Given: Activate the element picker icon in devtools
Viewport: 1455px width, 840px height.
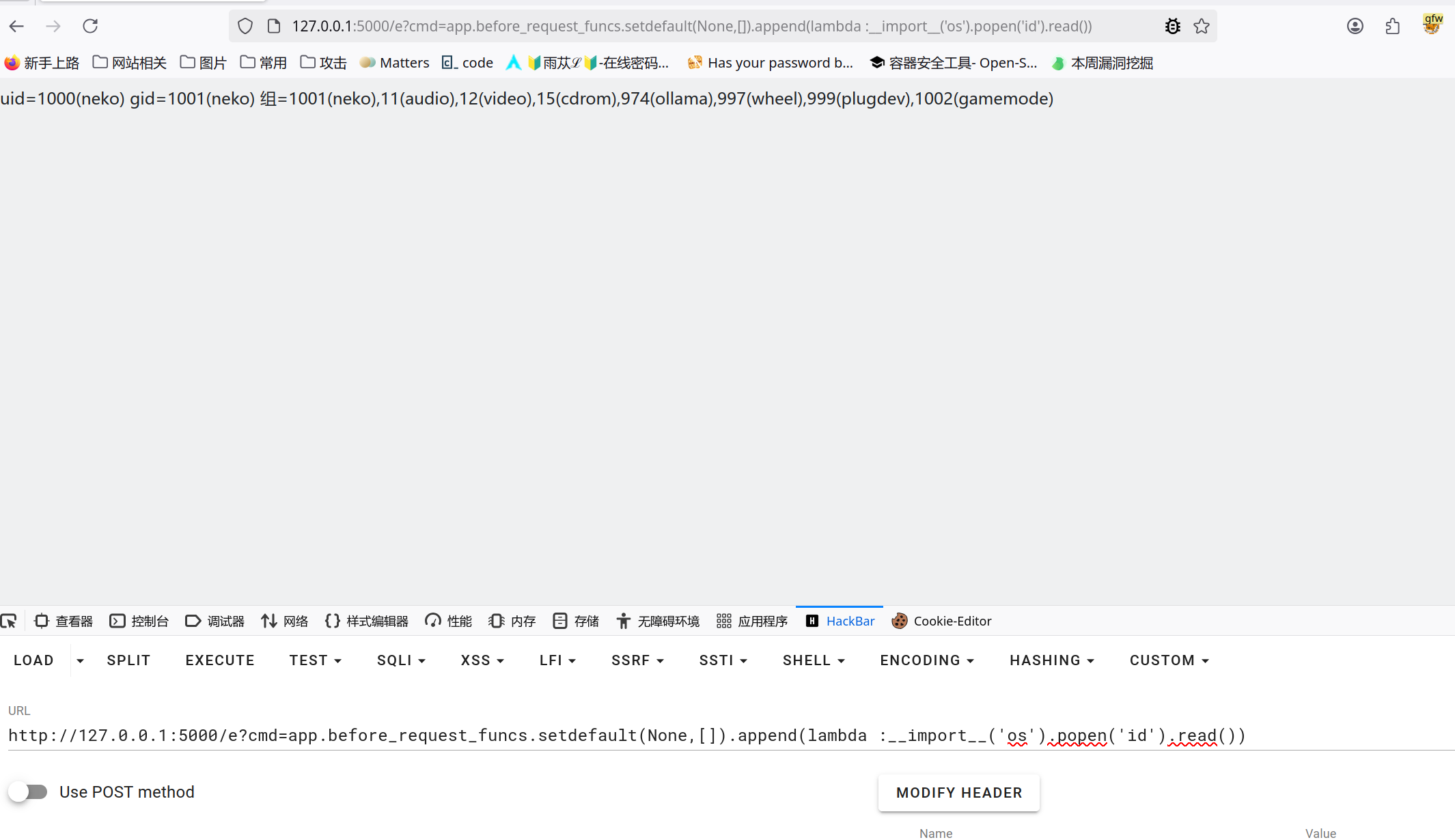Looking at the screenshot, I should tap(9, 621).
